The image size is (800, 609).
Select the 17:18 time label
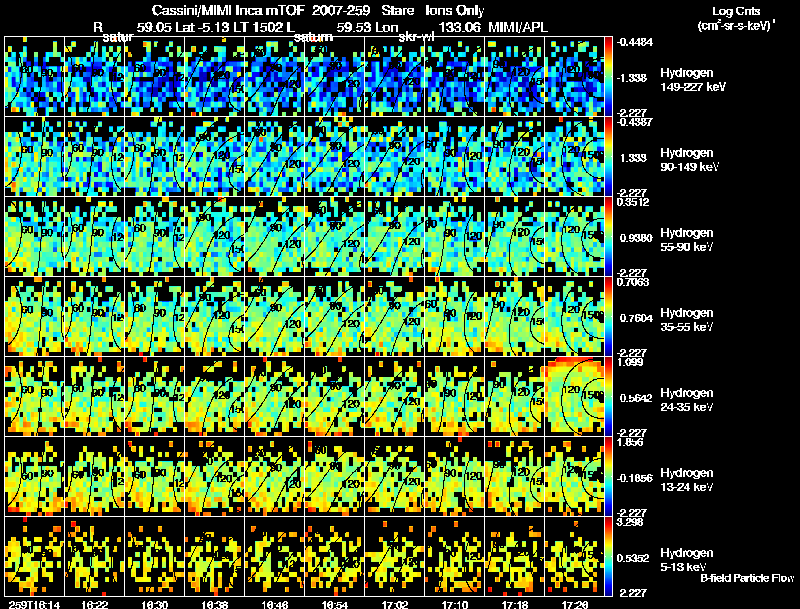point(515,604)
